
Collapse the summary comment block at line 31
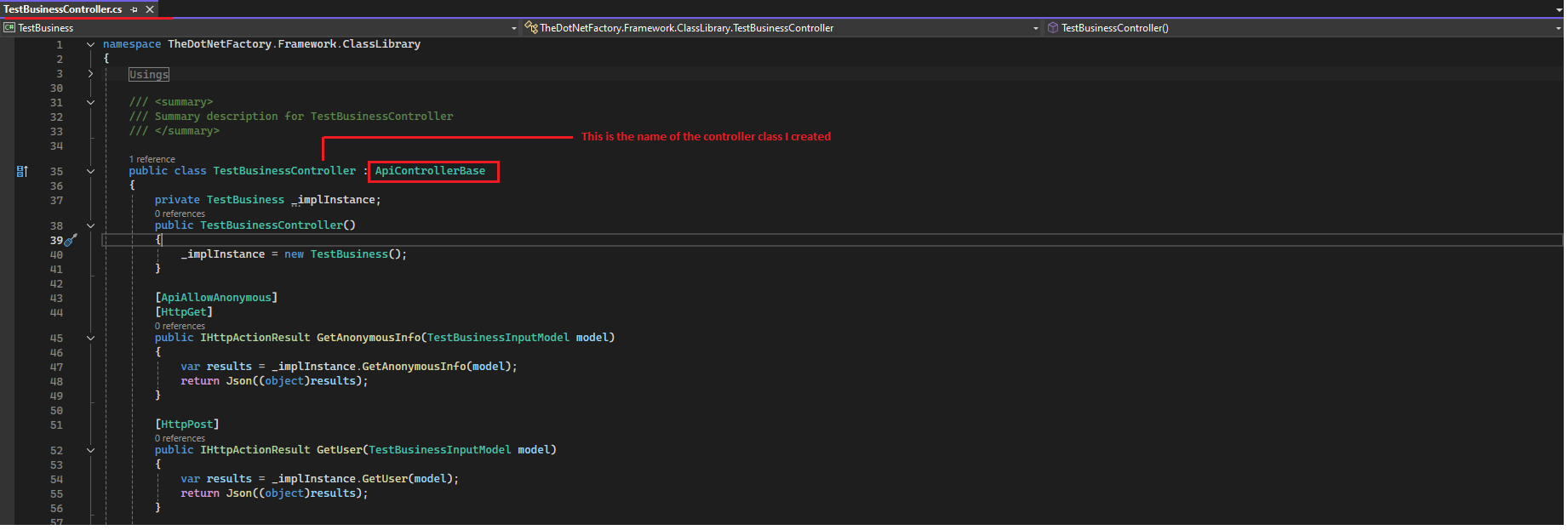(x=90, y=102)
